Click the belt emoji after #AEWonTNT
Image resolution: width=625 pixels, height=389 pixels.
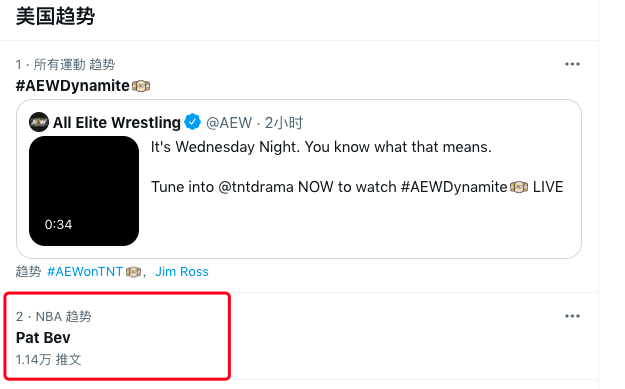(x=134, y=272)
